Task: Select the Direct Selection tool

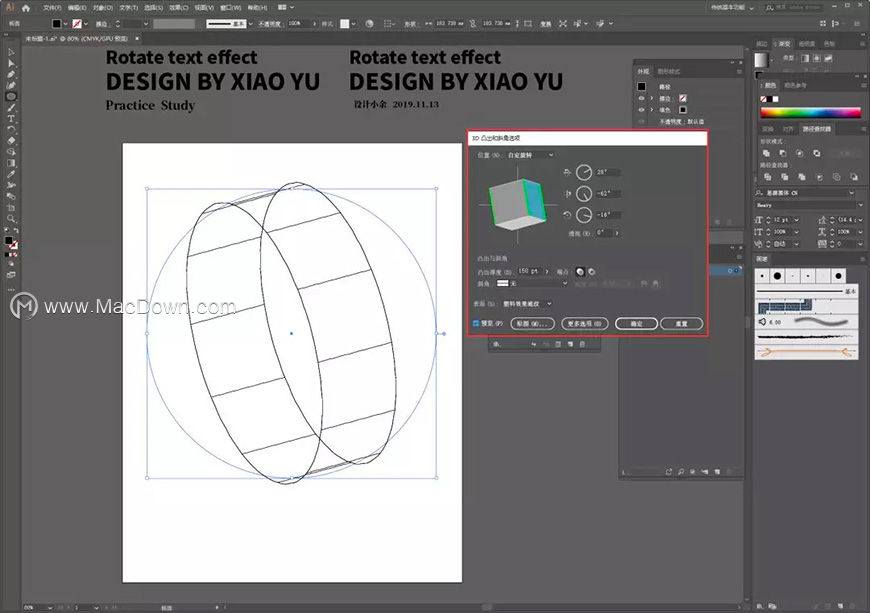Action: [x=11, y=63]
